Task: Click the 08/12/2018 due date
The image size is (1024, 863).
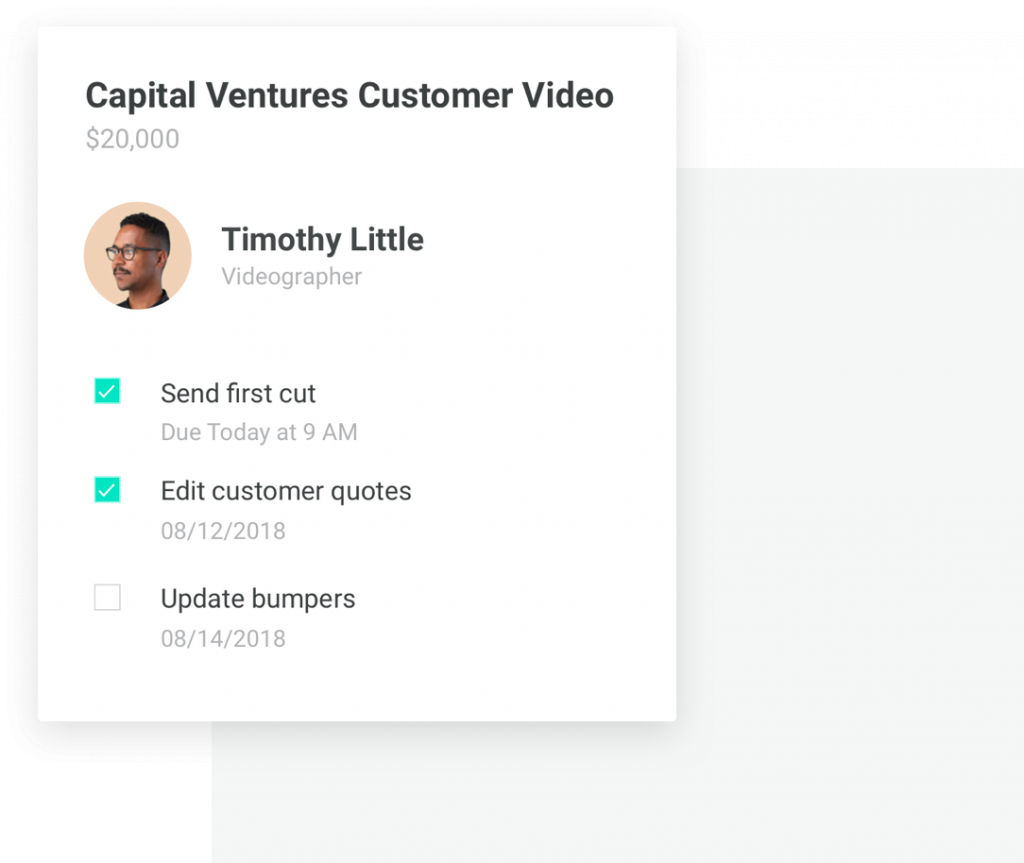Action: (223, 531)
